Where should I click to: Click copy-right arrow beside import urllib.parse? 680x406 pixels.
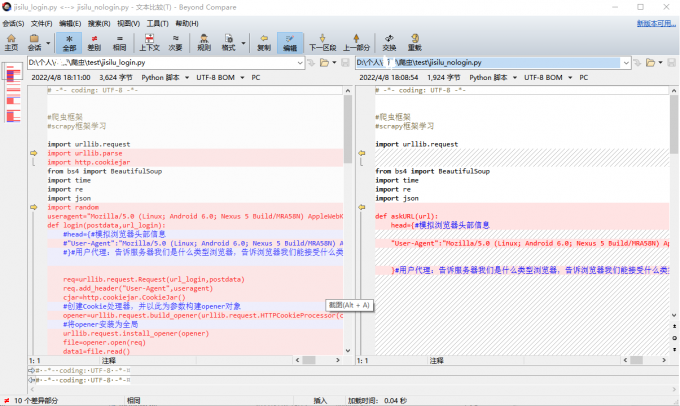click(33, 153)
